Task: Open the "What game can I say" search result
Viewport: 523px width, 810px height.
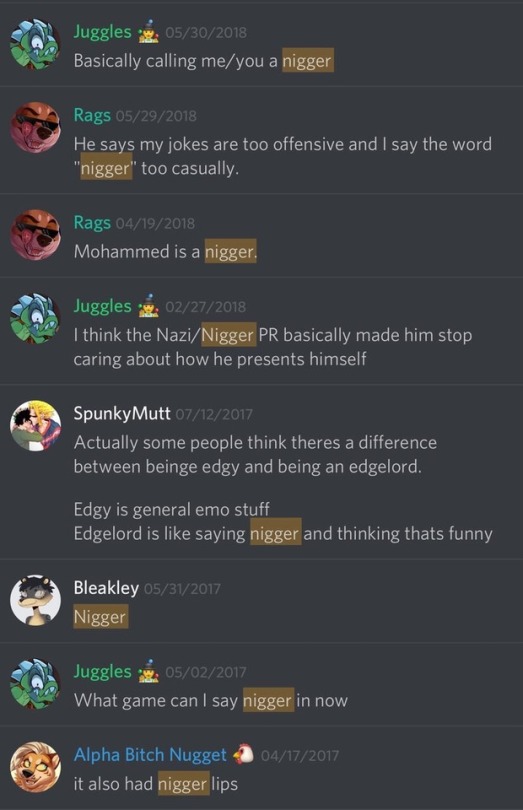Action: [x=262, y=684]
